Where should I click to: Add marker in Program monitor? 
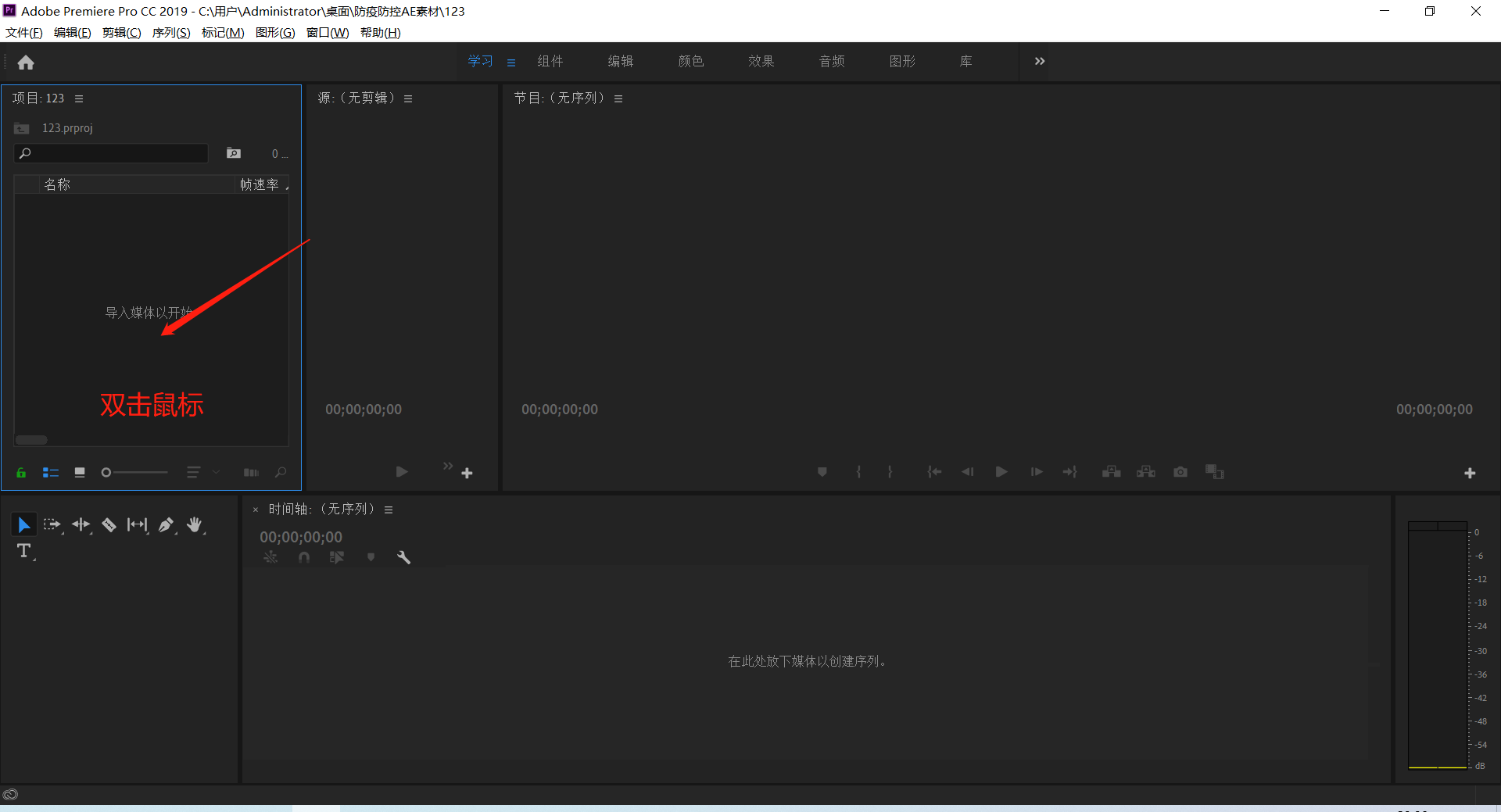[x=822, y=472]
